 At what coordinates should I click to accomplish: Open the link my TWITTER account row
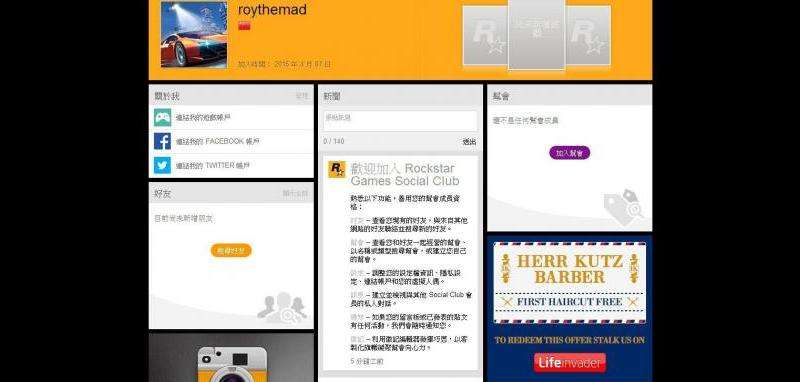point(231,165)
